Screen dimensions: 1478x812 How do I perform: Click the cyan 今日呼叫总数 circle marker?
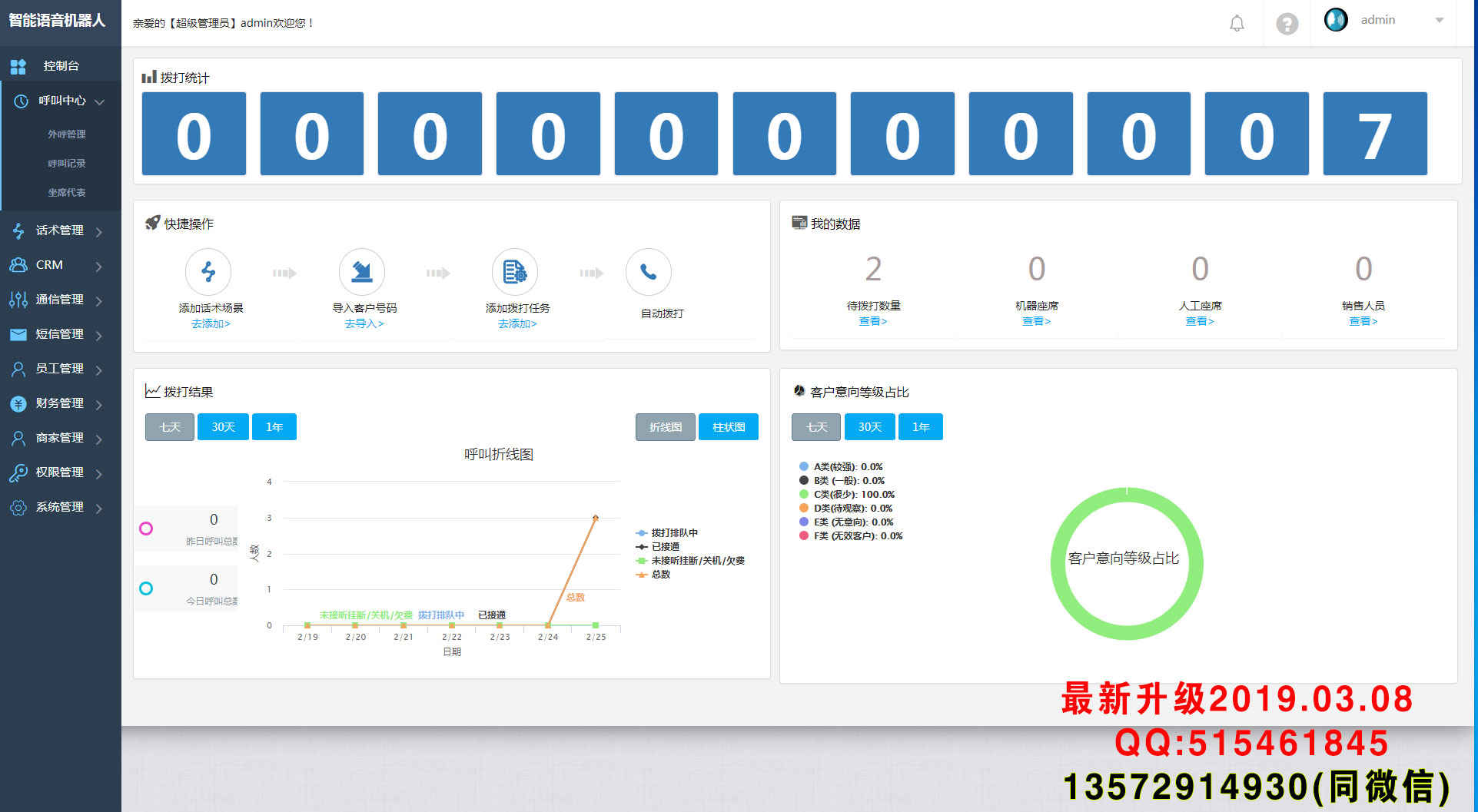pyautogui.click(x=146, y=588)
